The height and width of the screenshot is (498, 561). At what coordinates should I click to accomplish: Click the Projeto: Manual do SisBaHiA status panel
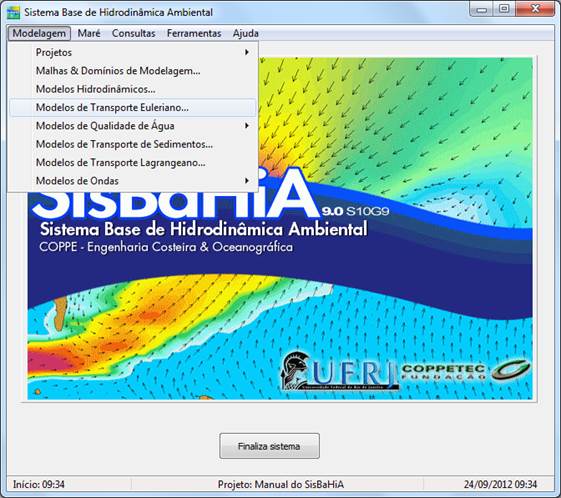click(280, 484)
